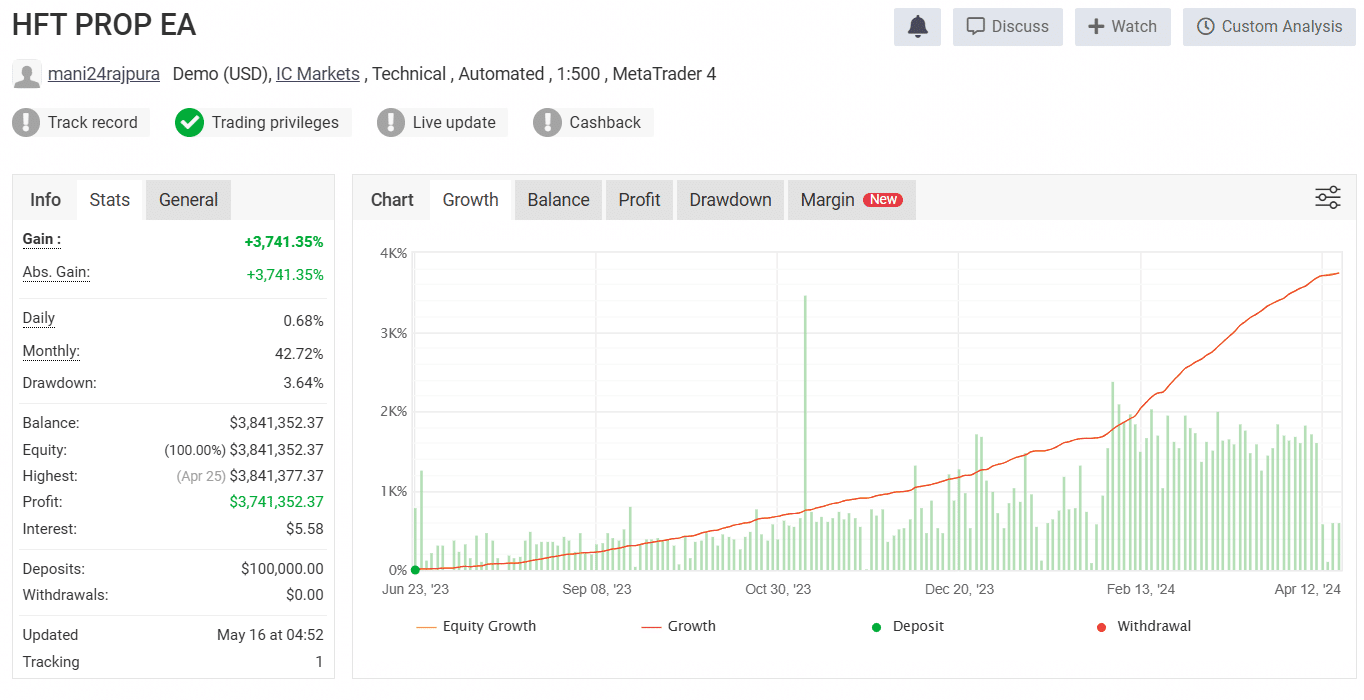1364x700 pixels.
Task: Follow the IC Markets broker link
Action: [318, 74]
